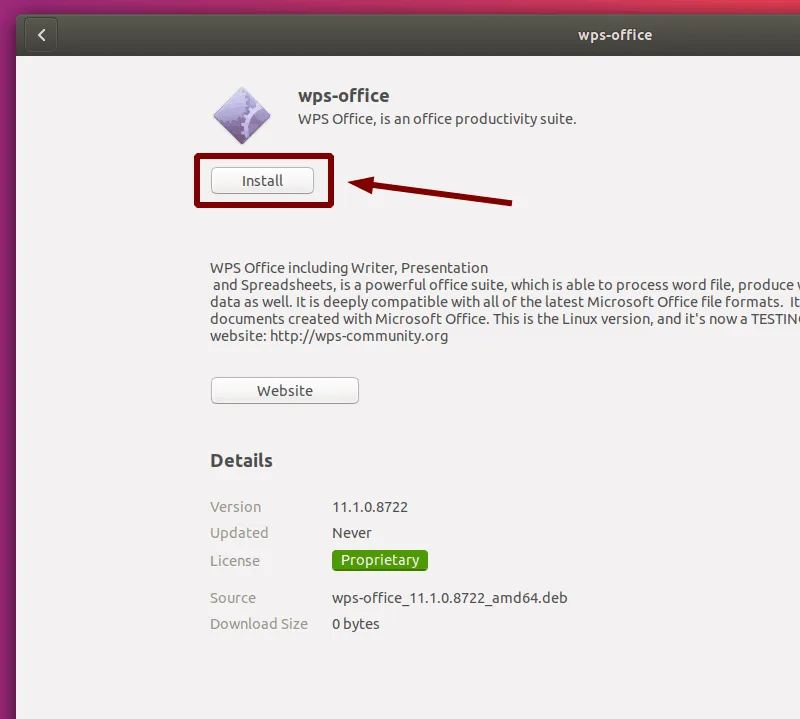Click the green Proprietary license badge
This screenshot has width=800, height=719.
click(379, 560)
